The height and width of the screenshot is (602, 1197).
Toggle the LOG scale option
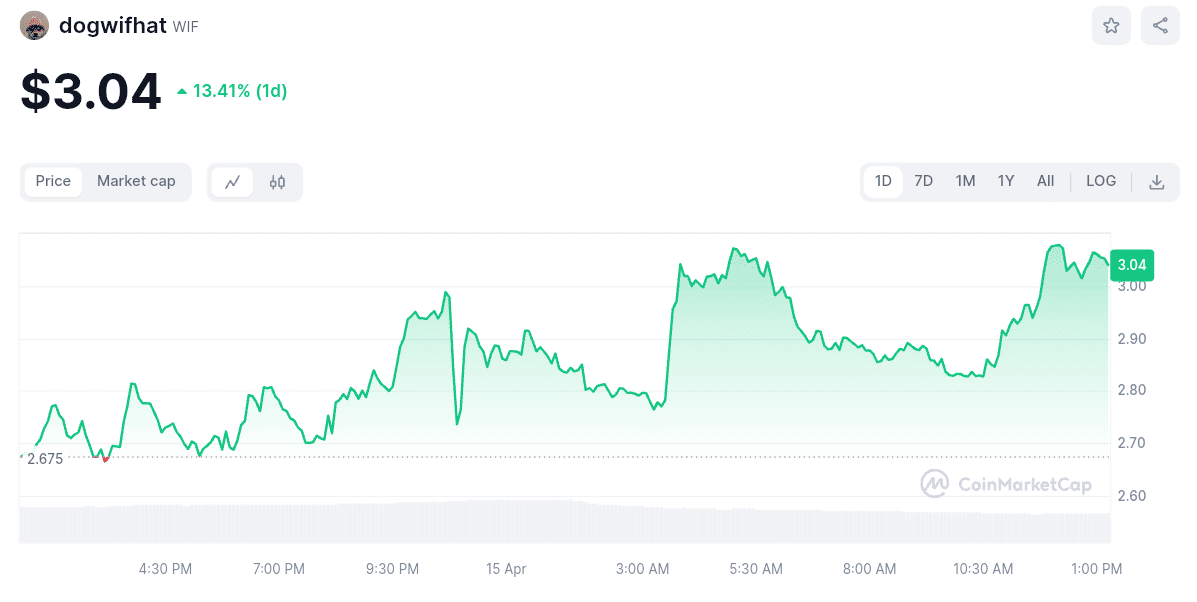point(1100,181)
